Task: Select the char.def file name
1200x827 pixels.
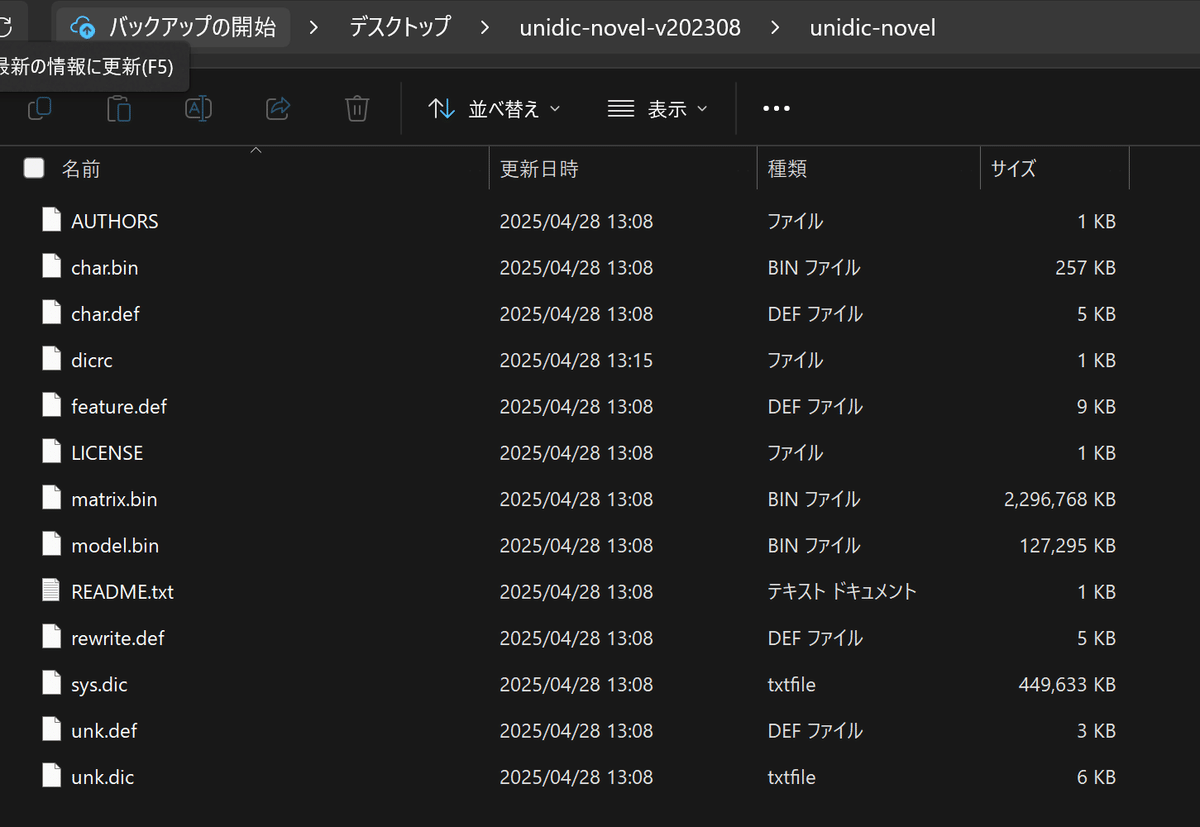Action: point(105,313)
